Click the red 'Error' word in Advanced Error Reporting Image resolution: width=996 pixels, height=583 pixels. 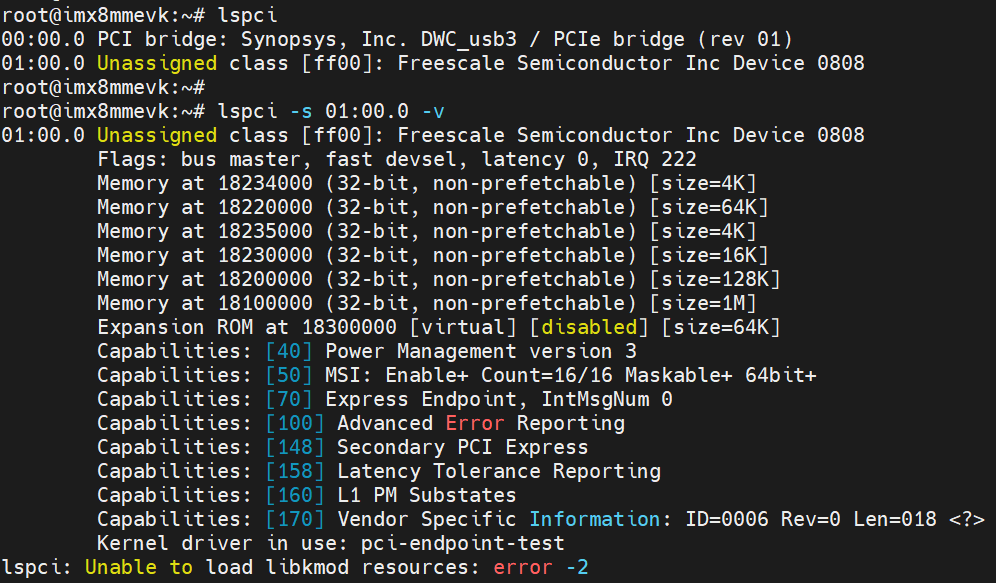[474, 423]
